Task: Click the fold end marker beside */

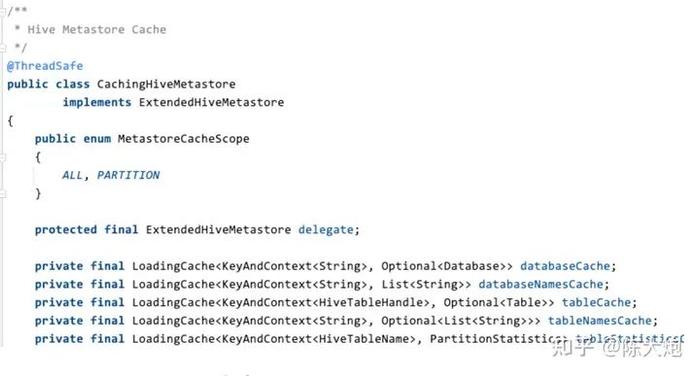Action: click(2, 47)
